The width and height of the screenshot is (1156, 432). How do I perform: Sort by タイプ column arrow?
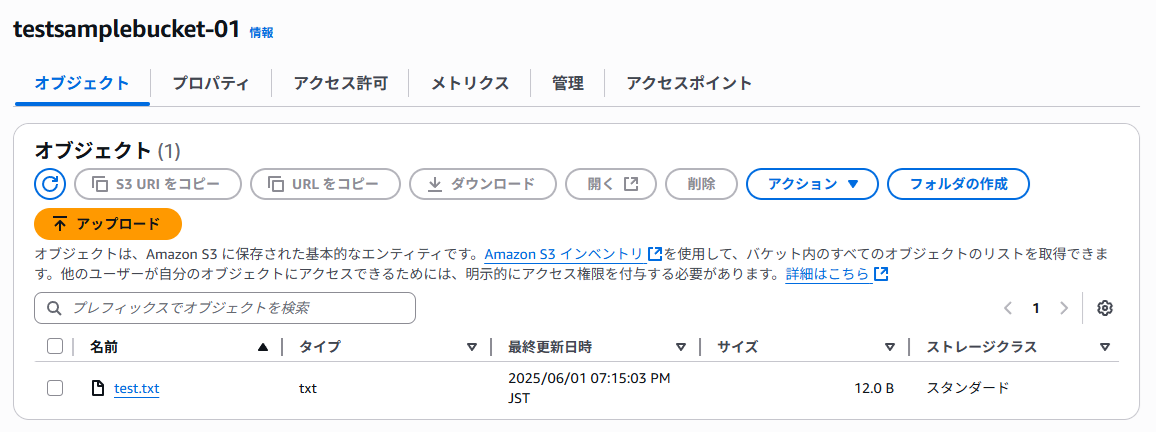[472, 347]
